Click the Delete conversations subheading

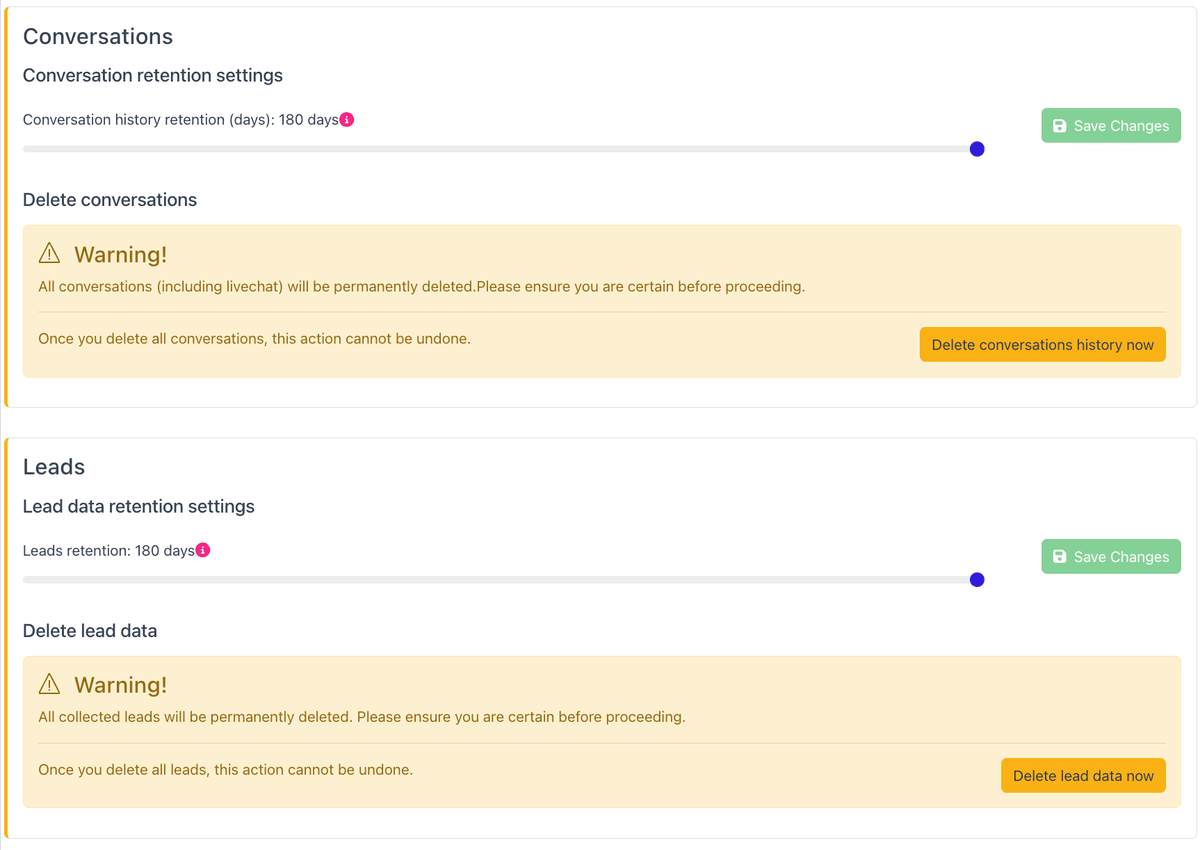coord(110,200)
